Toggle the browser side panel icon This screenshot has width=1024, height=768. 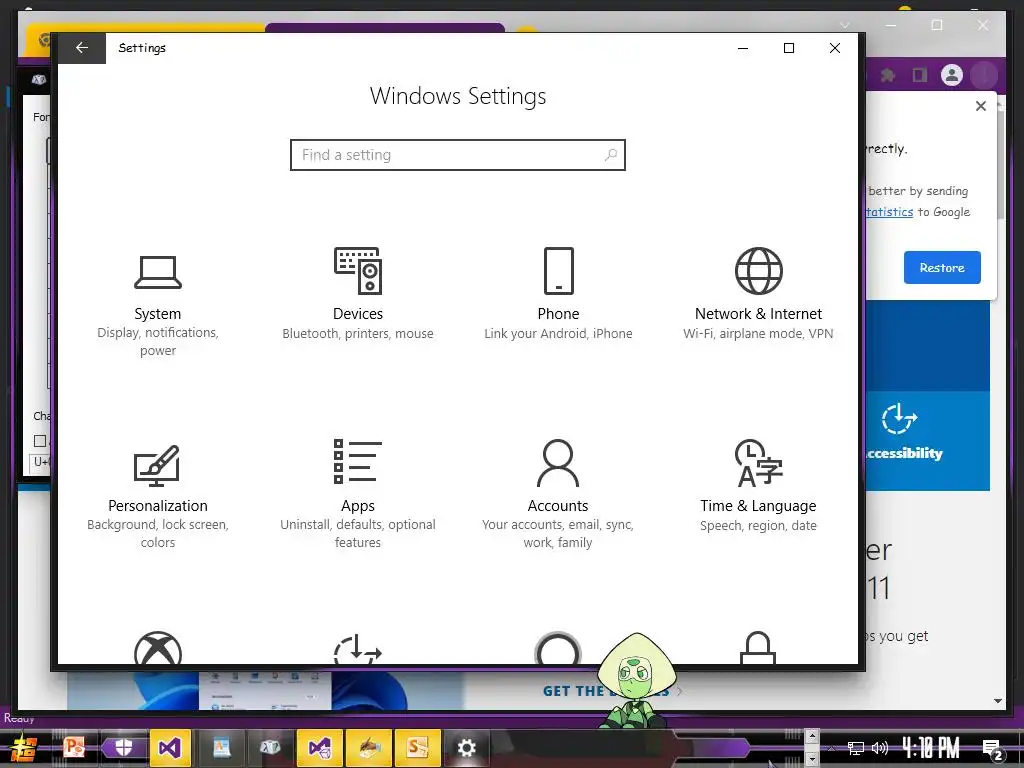[x=920, y=76]
